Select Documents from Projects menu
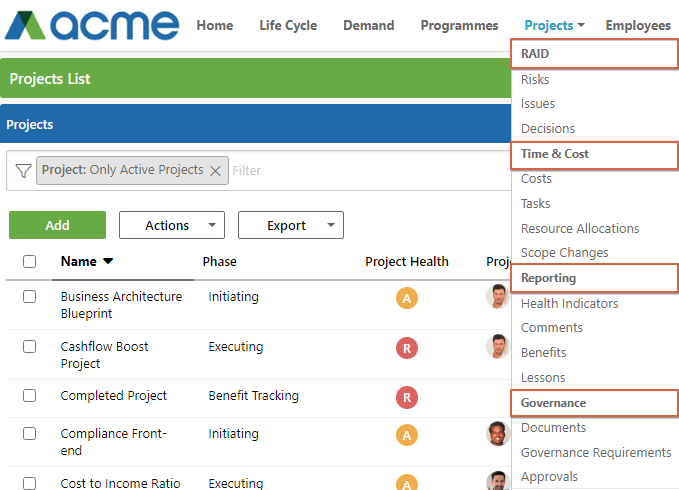This screenshot has width=679, height=490. coord(553,428)
